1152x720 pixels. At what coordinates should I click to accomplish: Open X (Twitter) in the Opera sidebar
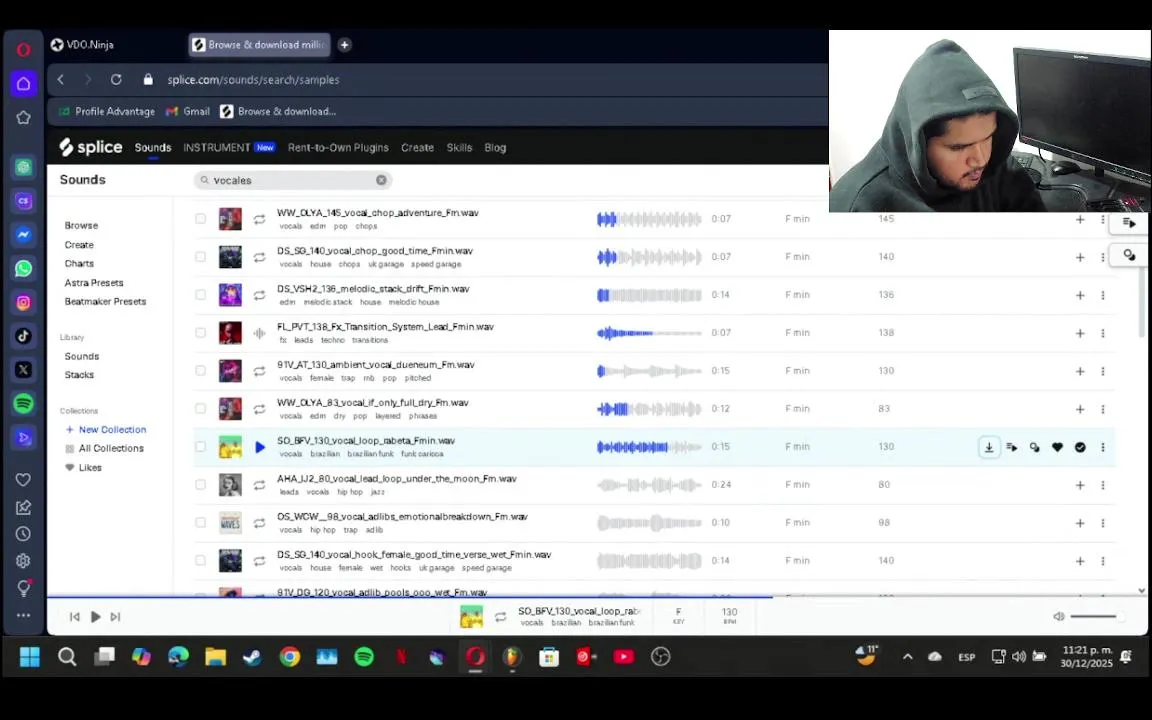click(24, 370)
